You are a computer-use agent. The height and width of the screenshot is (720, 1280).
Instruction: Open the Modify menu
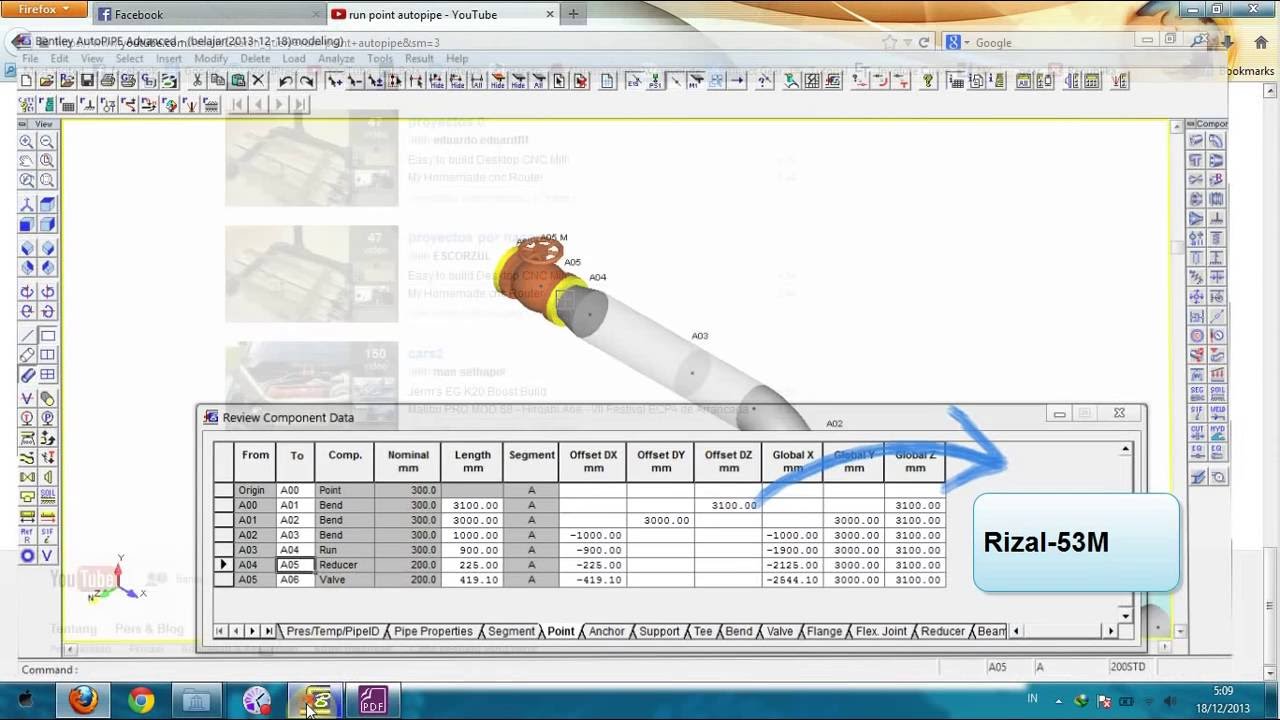[211, 59]
